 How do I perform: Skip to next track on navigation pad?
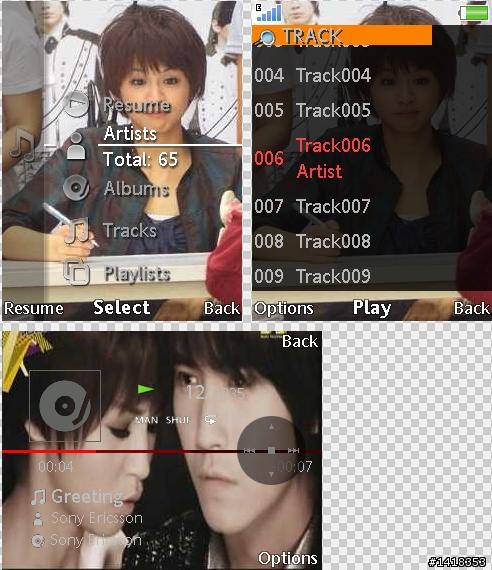click(x=293, y=451)
